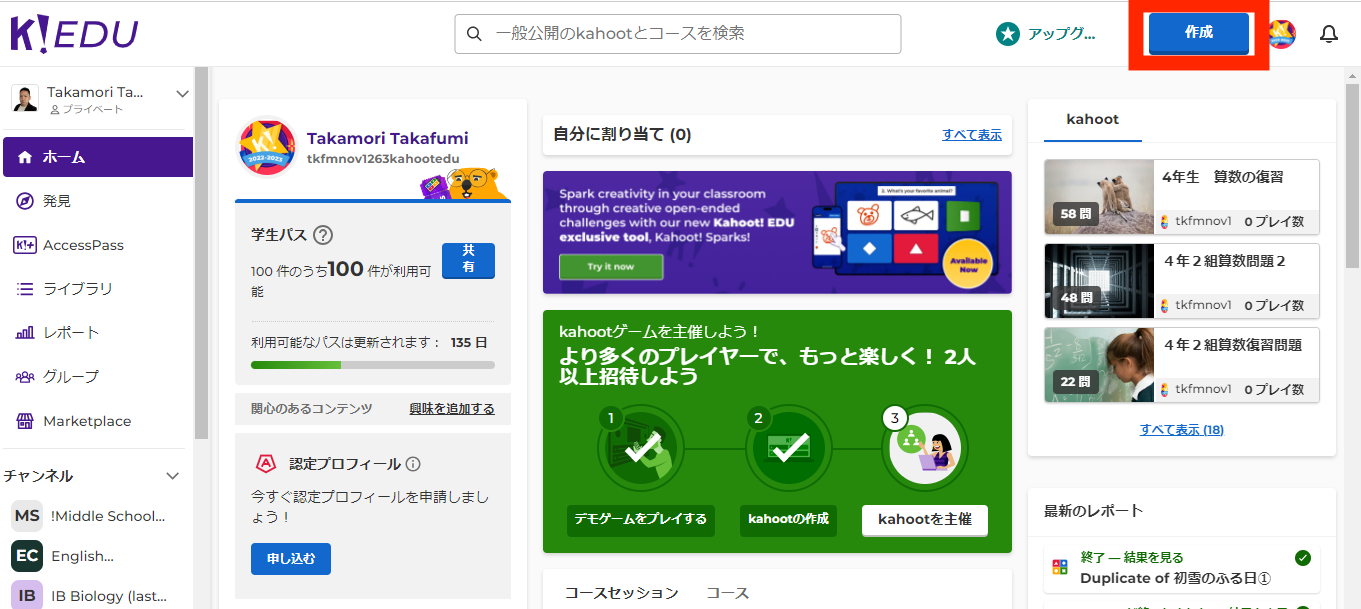Click the pass availability progress bar
This screenshot has height=609, width=1361.
[x=372, y=364]
